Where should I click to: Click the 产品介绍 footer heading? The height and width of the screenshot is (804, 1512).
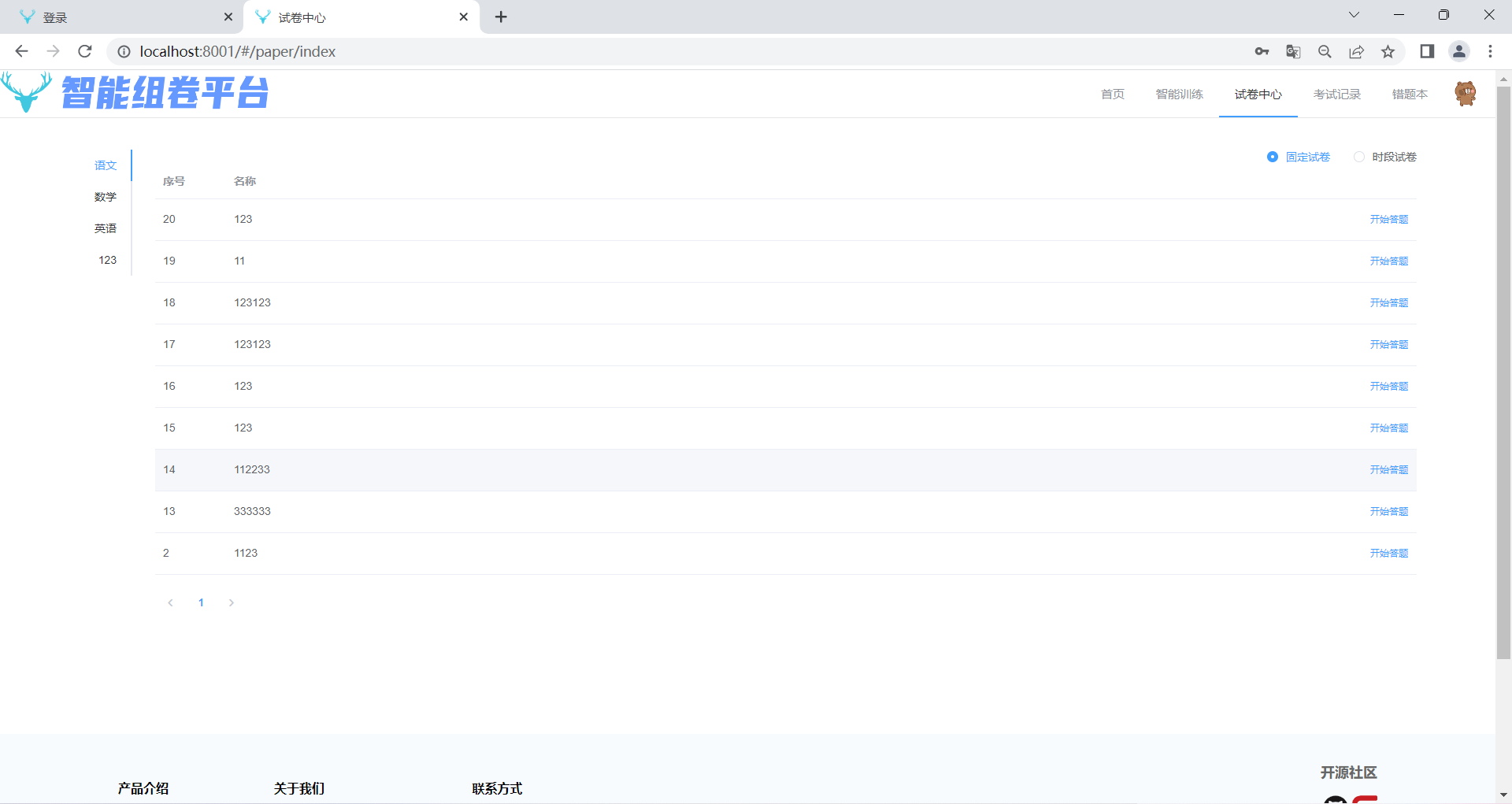click(x=143, y=788)
